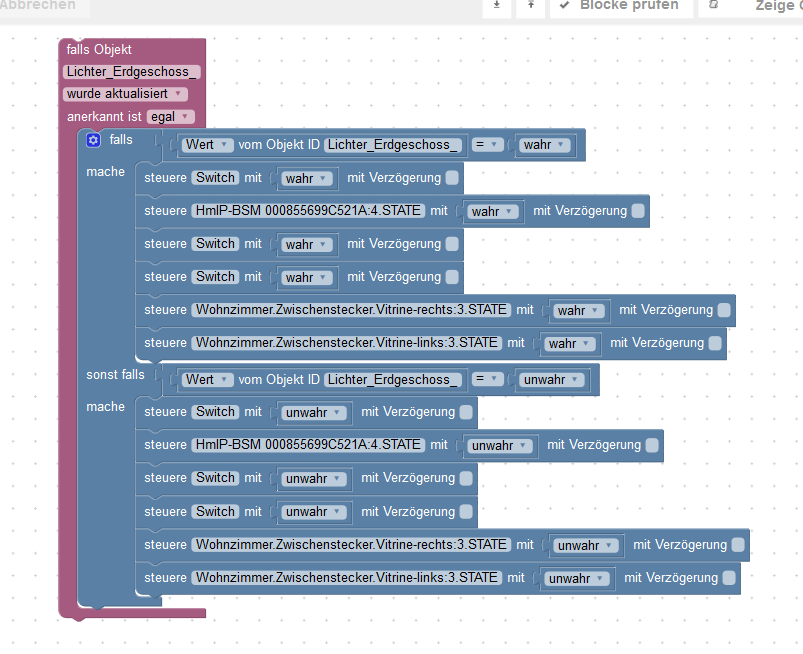Screen dimensions: 803x654
Task: Tick mit Verzögerung on Vitrine-links unwahr row
Action: point(729,578)
